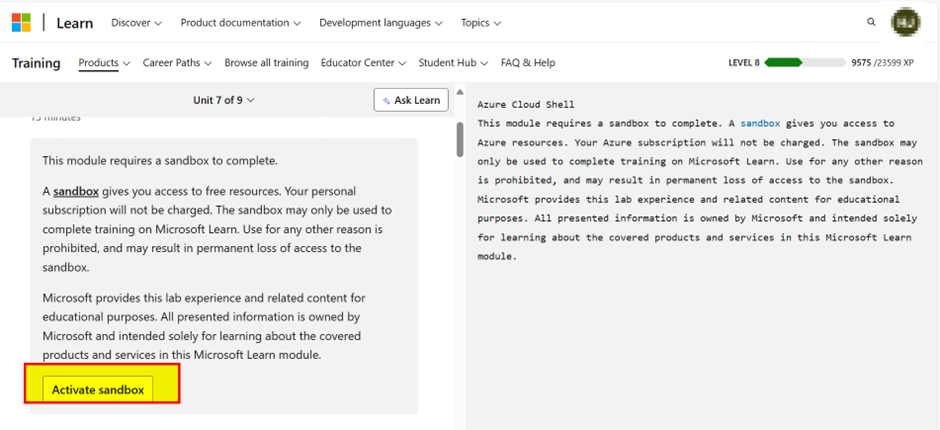Viewport: 940px width, 430px height.
Task: Expand the Educator Center dropdown
Action: click(x=363, y=62)
